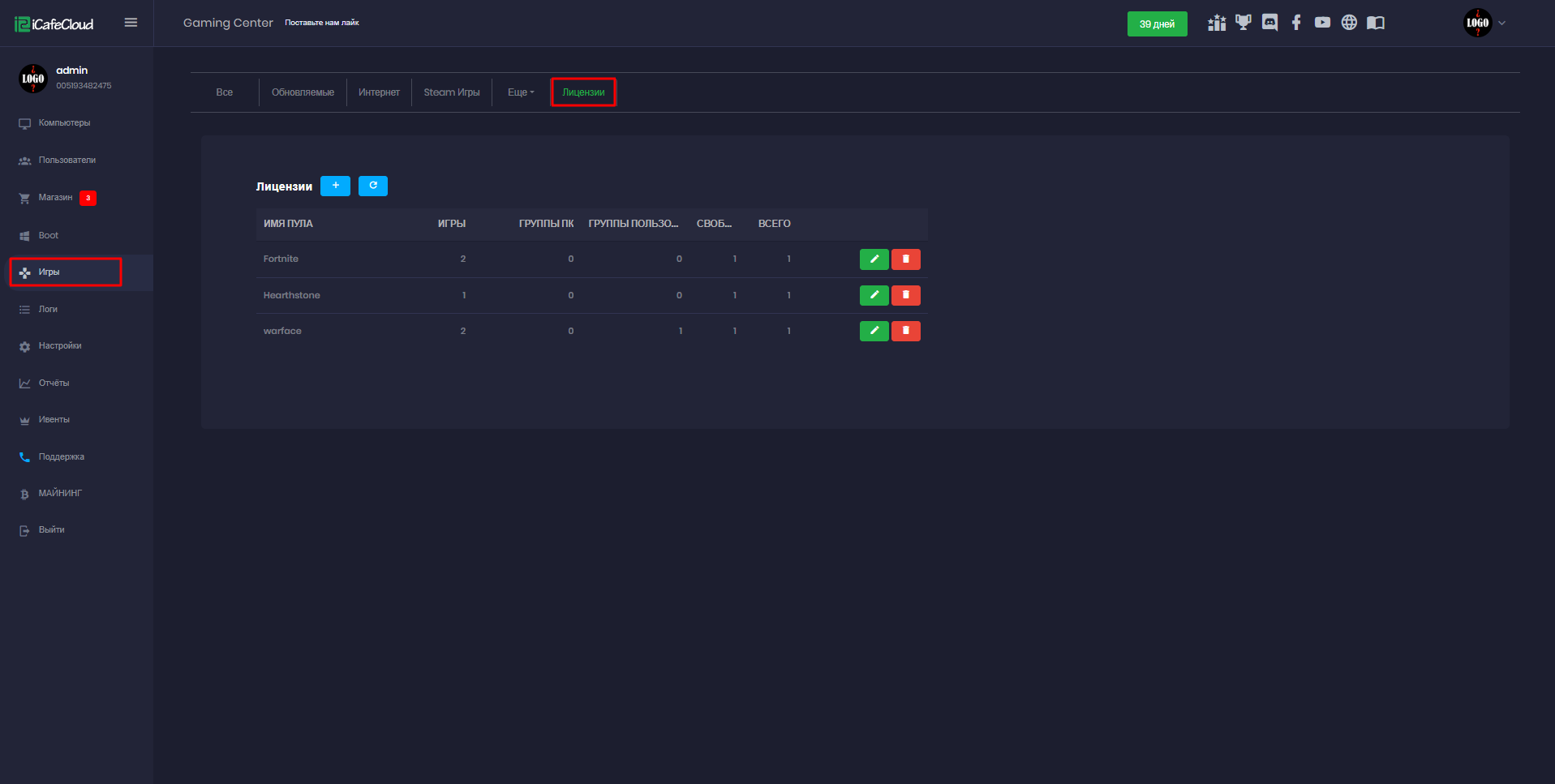Open the YouTube icon in header

[x=1322, y=23]
